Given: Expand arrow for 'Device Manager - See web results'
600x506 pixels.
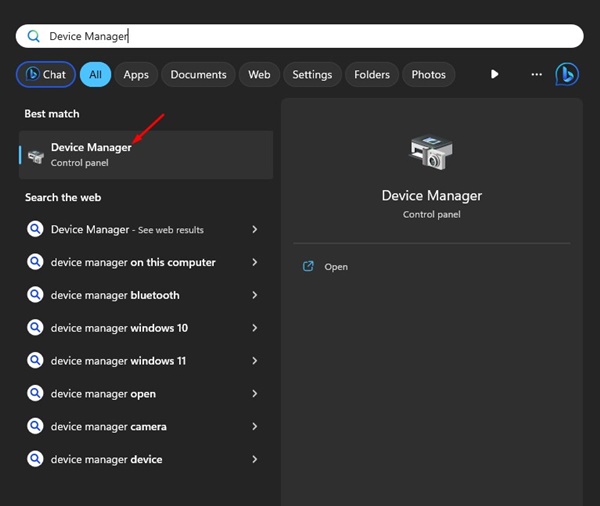Looking at the screenshot, I should pos(254,229).
